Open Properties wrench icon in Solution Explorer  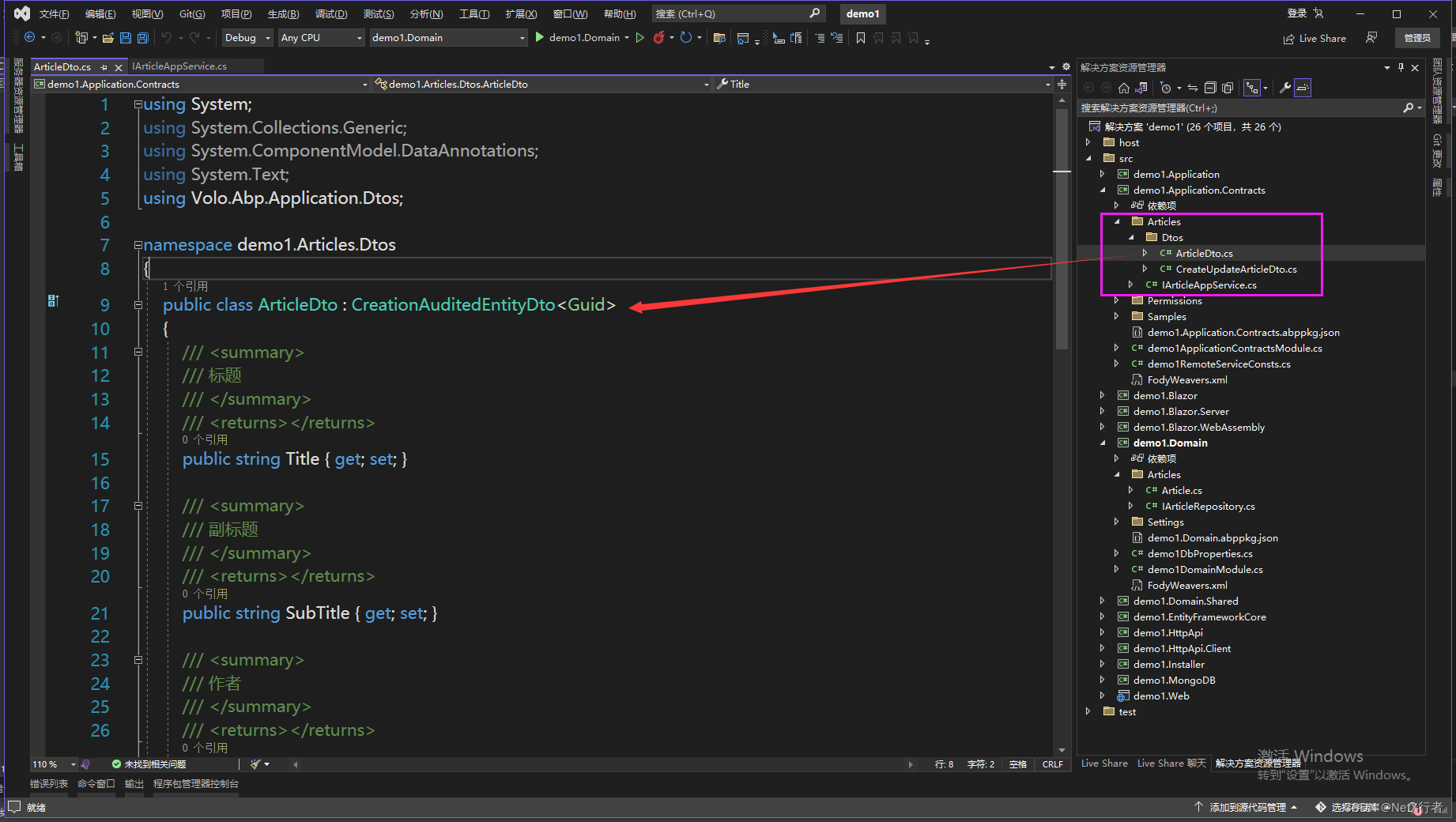[1285, 88]
